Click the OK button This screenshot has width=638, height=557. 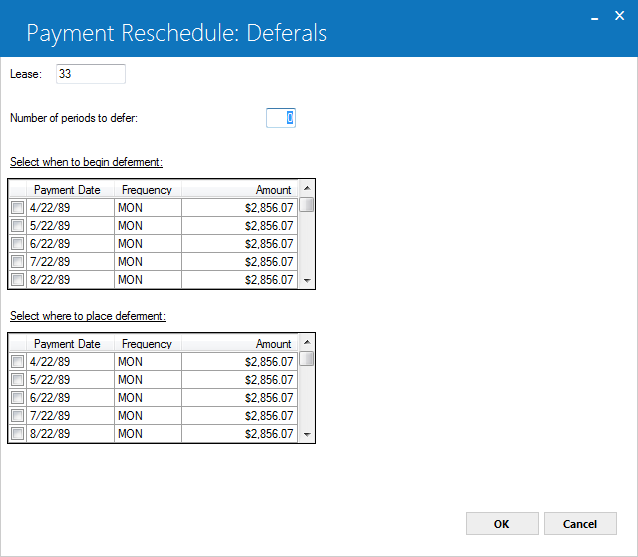tap(502, 524)
